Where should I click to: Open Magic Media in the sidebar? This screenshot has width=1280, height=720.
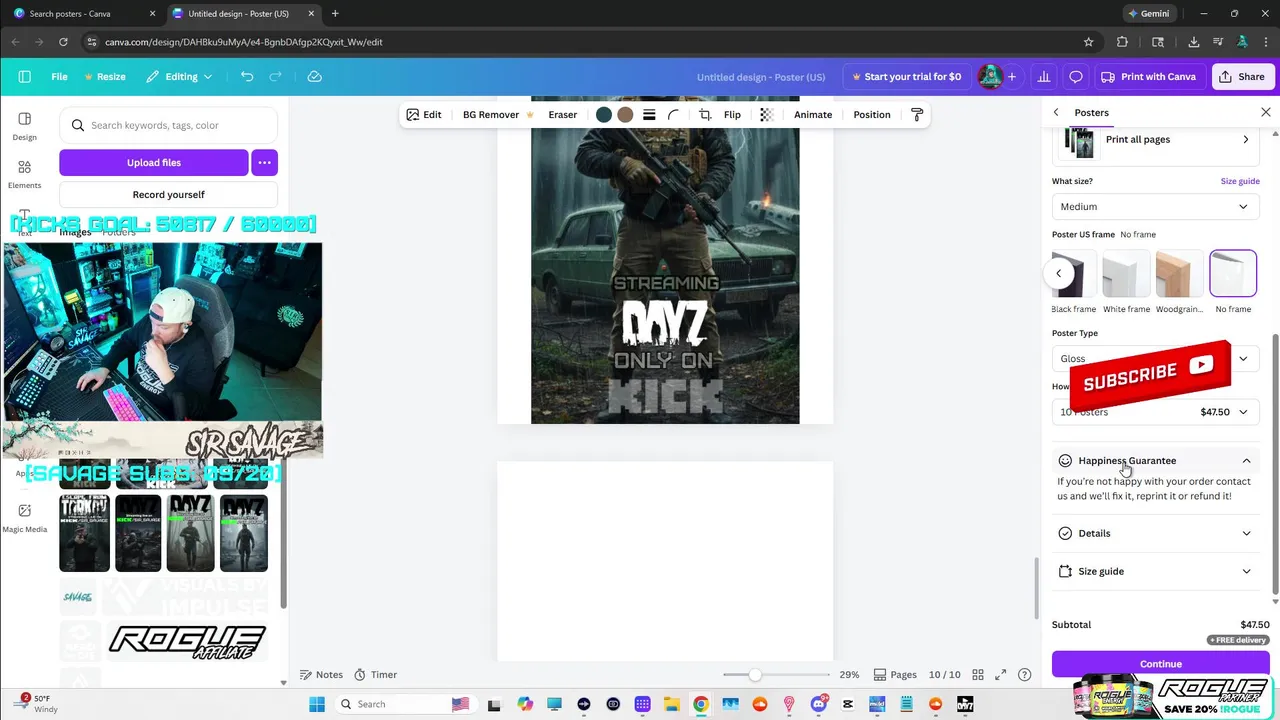(x=24, y=518)
